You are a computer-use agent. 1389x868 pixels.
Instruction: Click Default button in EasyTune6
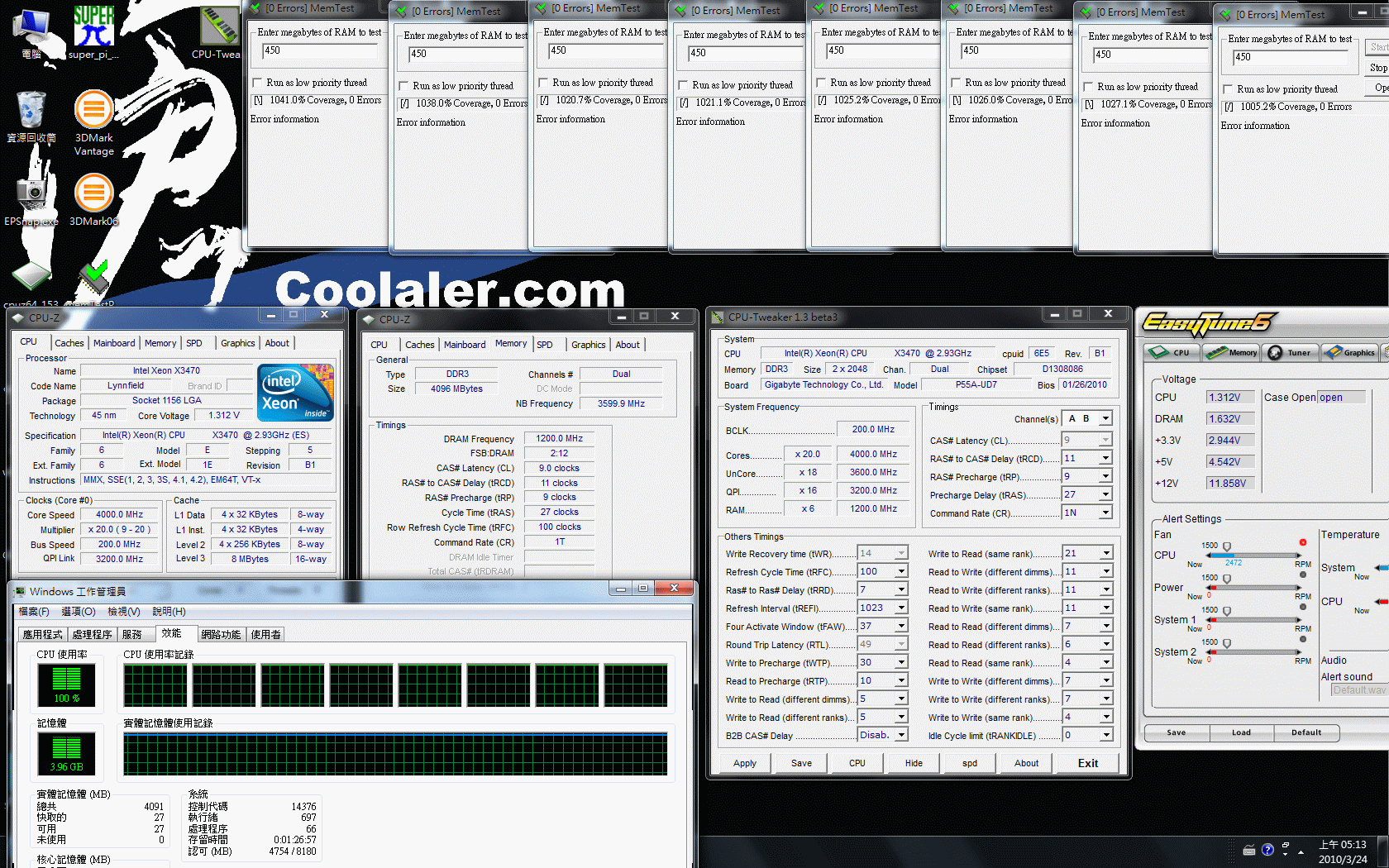click(x=1306, y=732)
